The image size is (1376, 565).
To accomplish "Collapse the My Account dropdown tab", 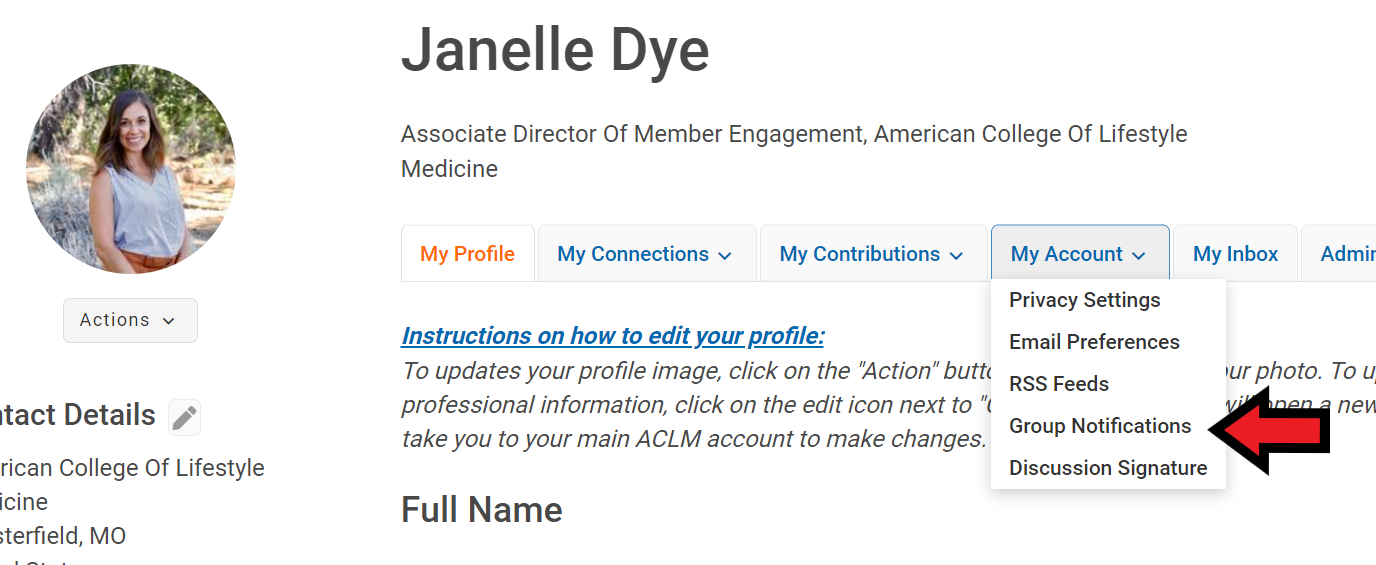I will coord(1078,254).
